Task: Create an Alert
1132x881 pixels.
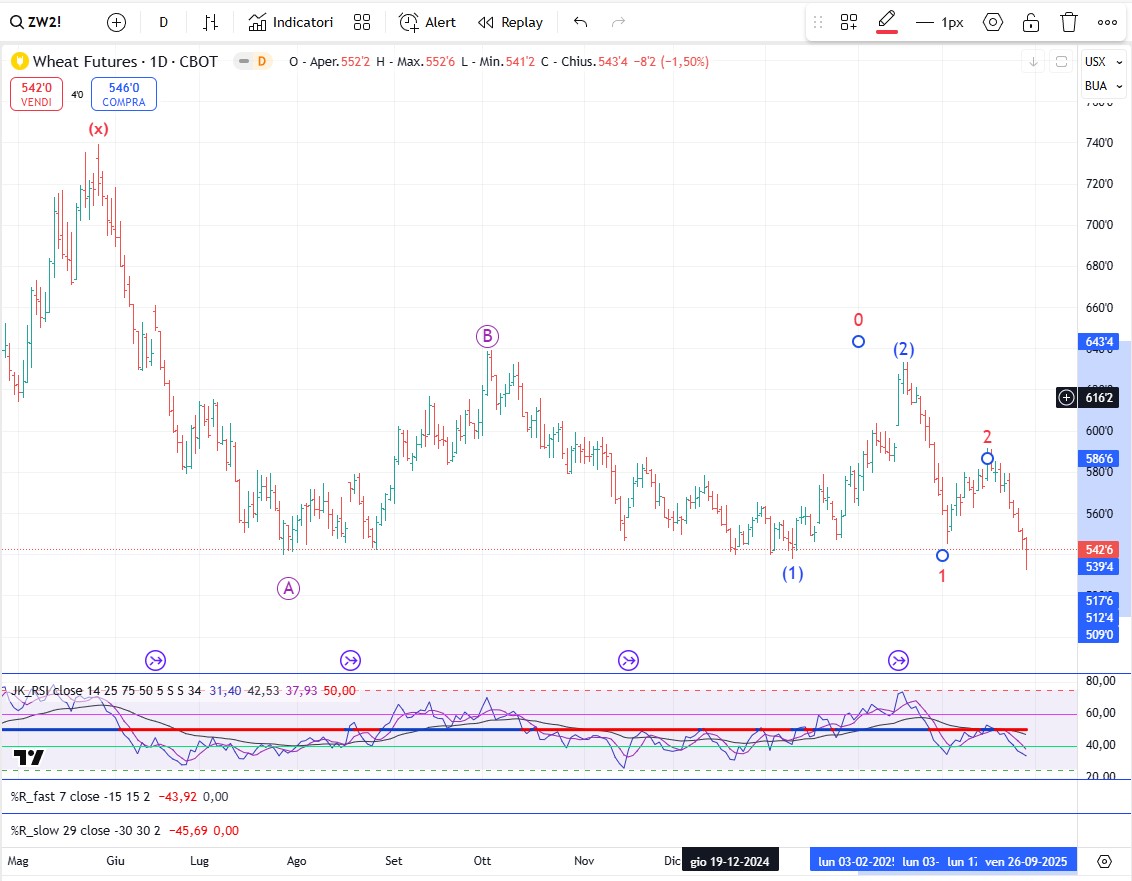Action: click(427, 22)
